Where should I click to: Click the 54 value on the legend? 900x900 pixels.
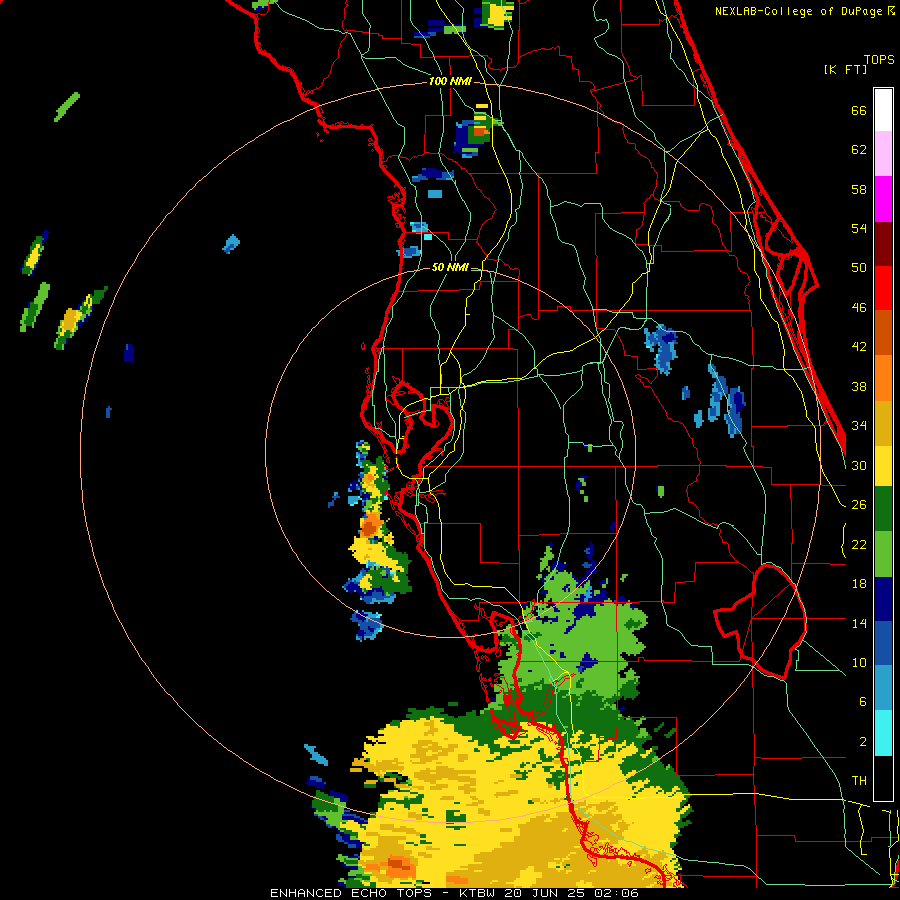tap(859, 228)
